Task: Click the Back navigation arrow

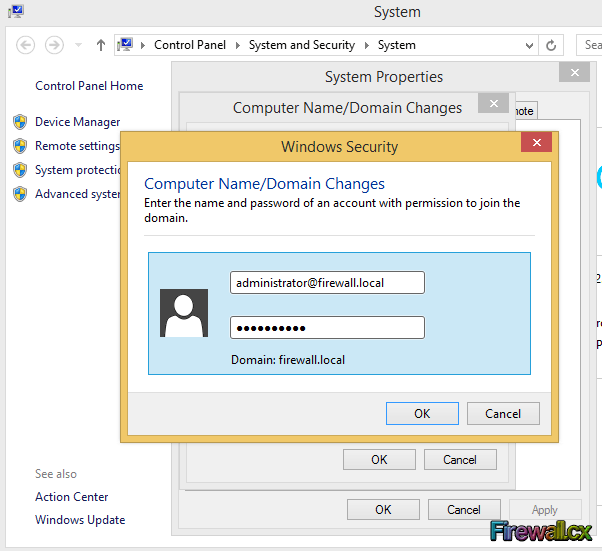Action: (x=26, y=45)
